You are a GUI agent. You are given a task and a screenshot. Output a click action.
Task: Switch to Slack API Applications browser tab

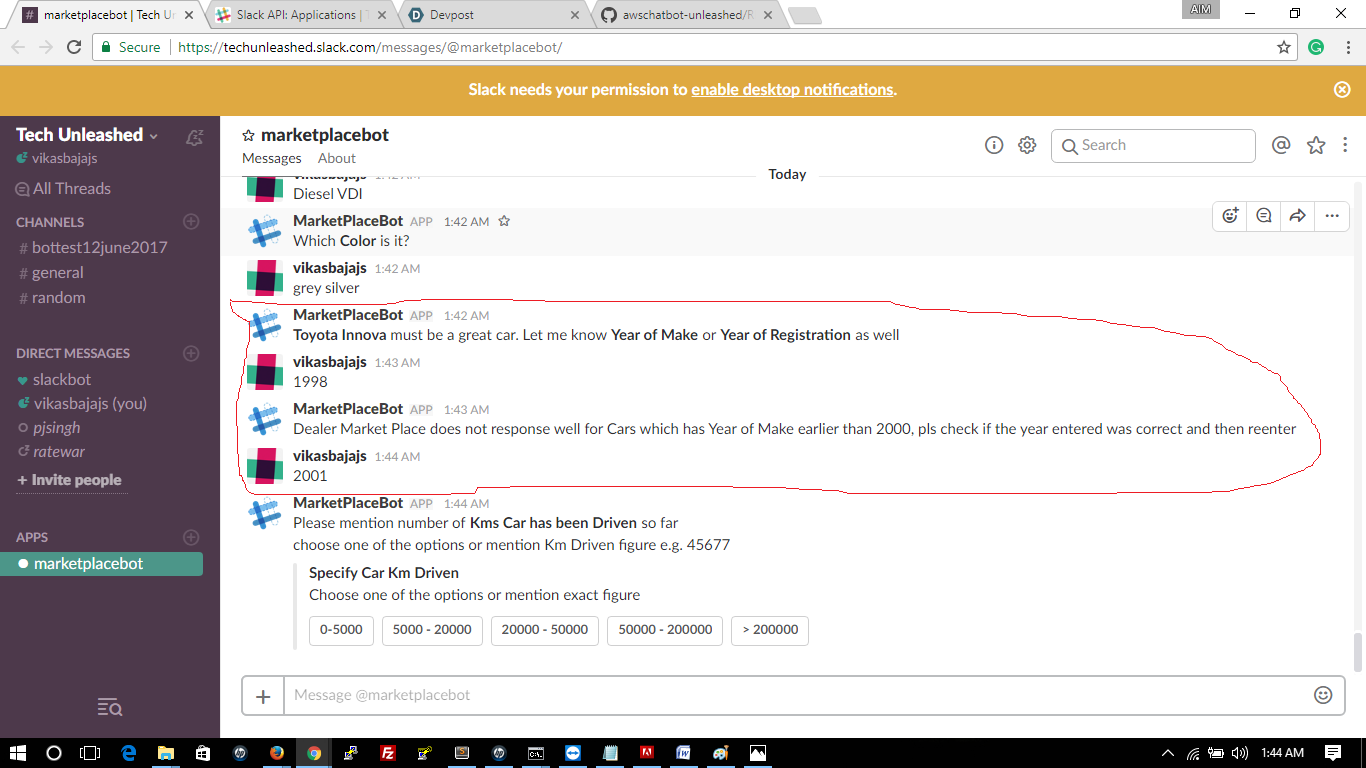(302, 15)
